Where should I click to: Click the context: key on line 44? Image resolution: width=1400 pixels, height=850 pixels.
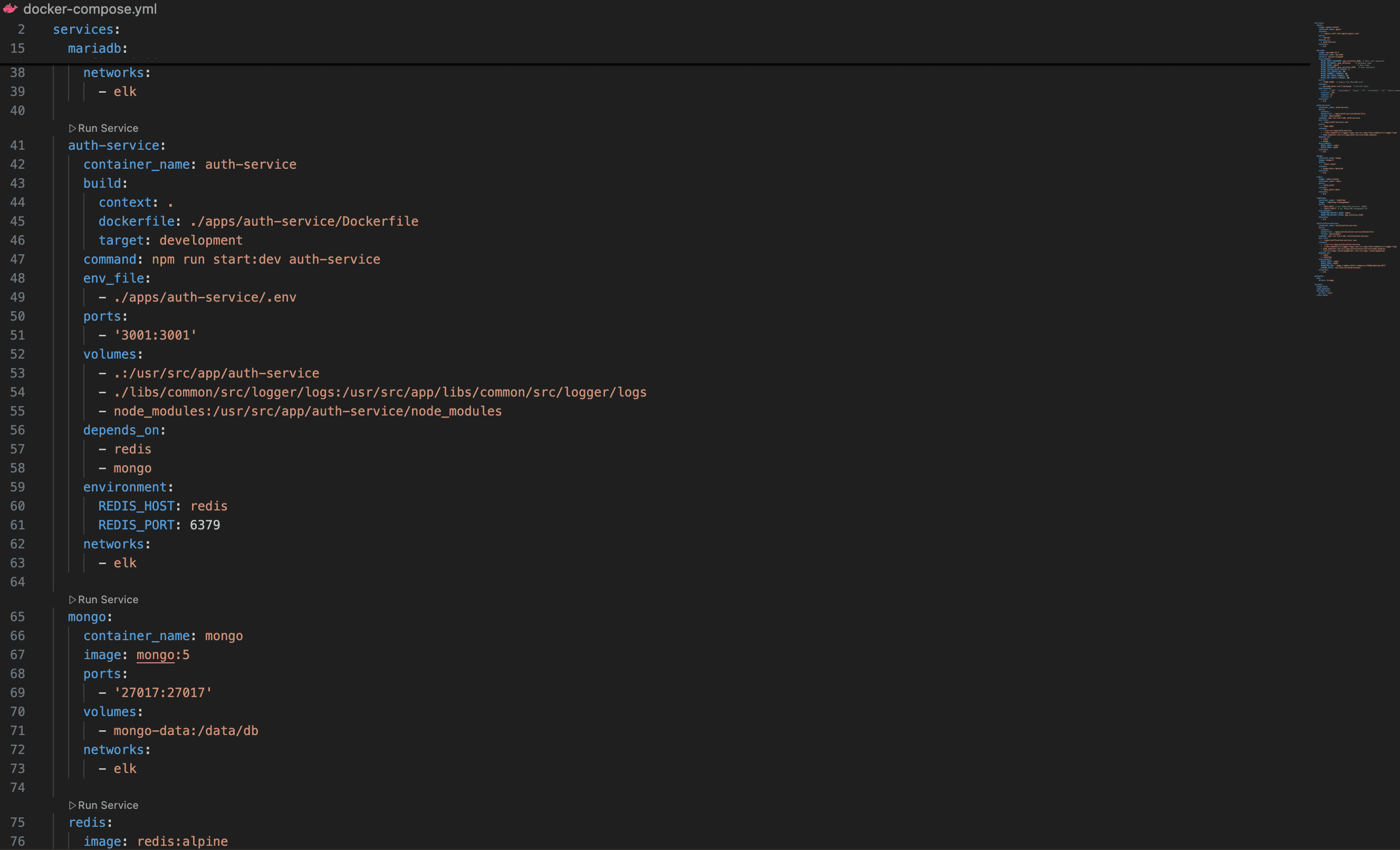point(128,202)
